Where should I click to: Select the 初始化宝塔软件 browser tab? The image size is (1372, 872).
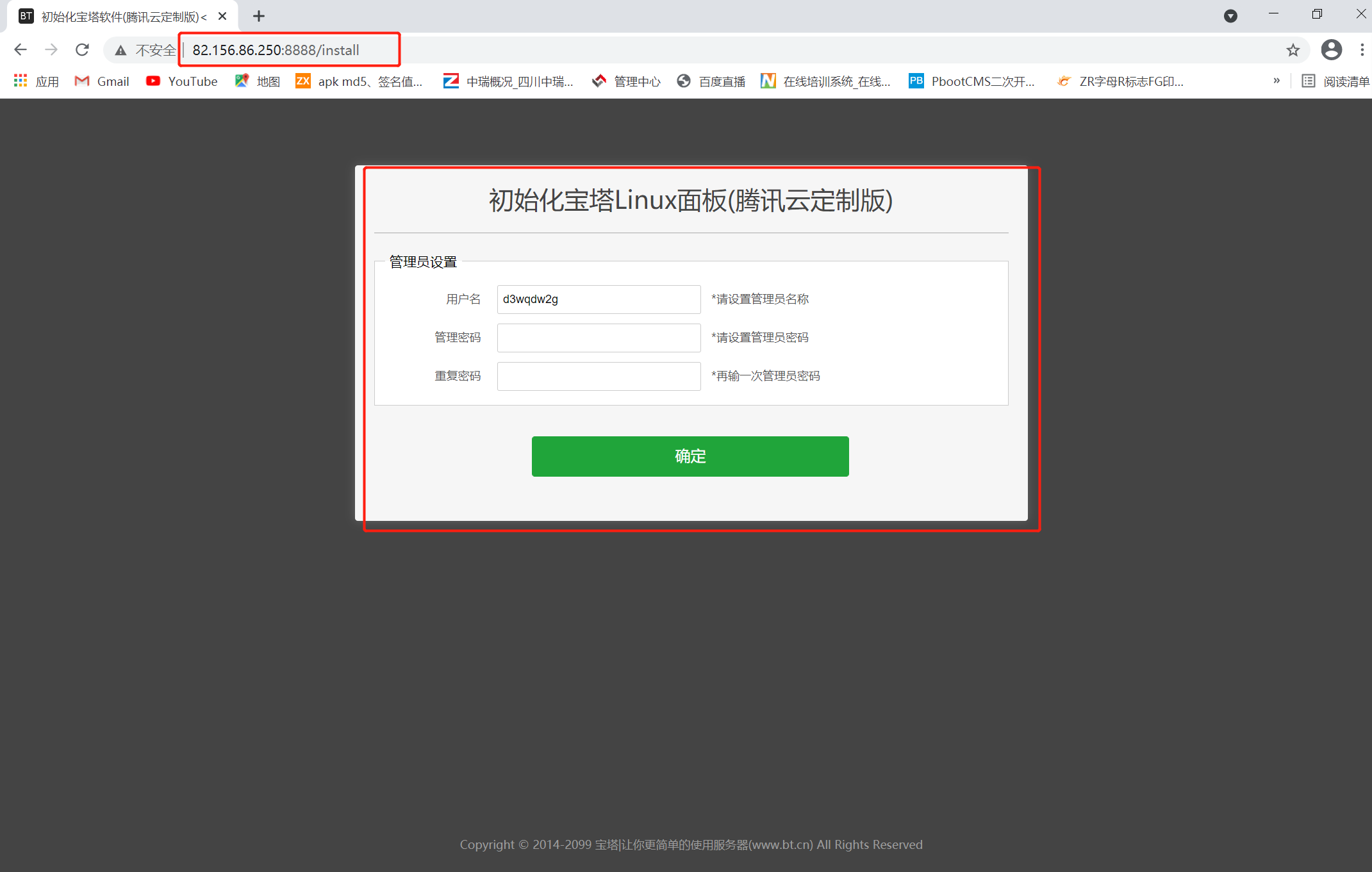[122, 17]
